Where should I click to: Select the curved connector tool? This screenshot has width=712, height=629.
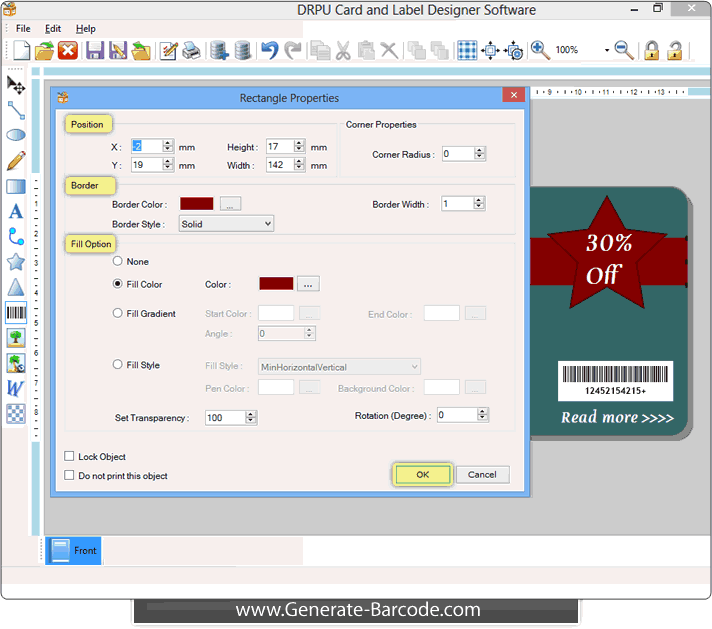click(x=16, y=237)
